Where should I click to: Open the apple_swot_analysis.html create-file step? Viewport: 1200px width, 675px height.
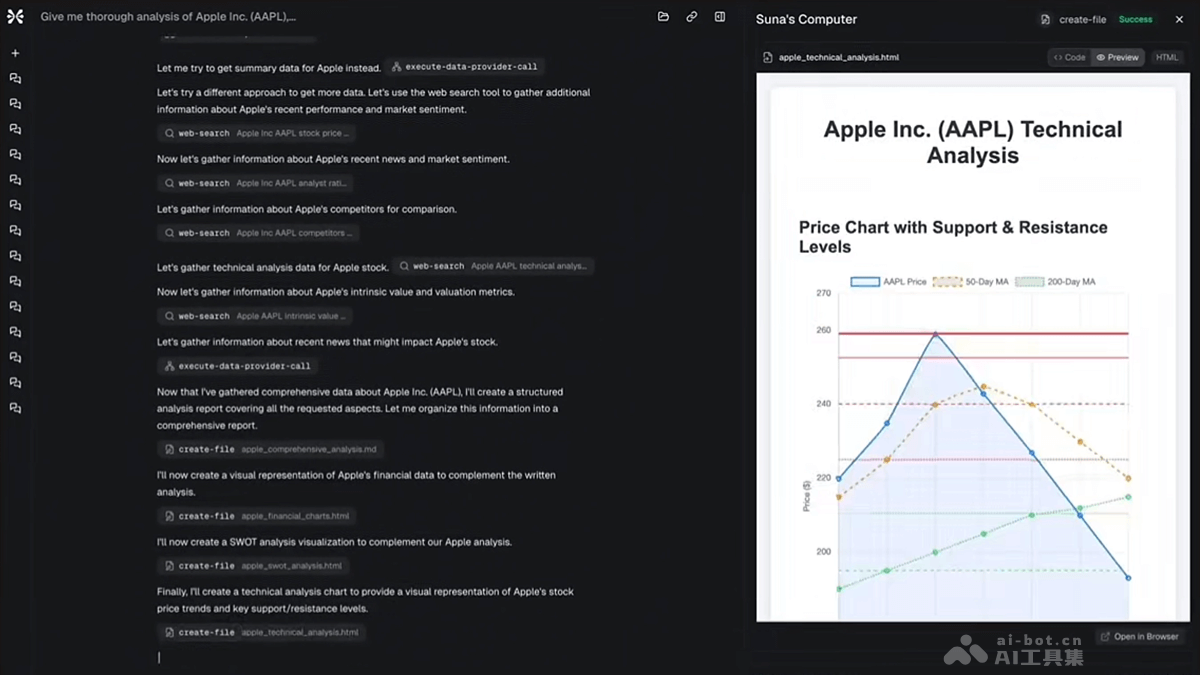tap(254, 566)
